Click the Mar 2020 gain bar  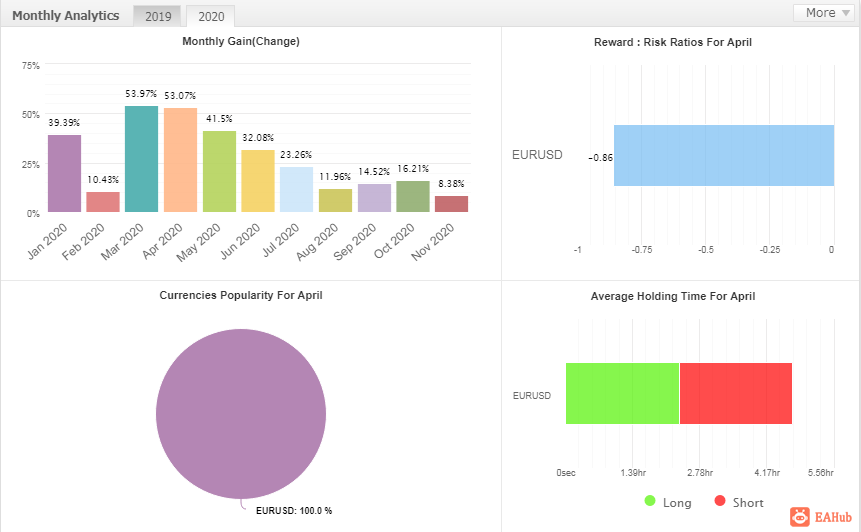141,159
